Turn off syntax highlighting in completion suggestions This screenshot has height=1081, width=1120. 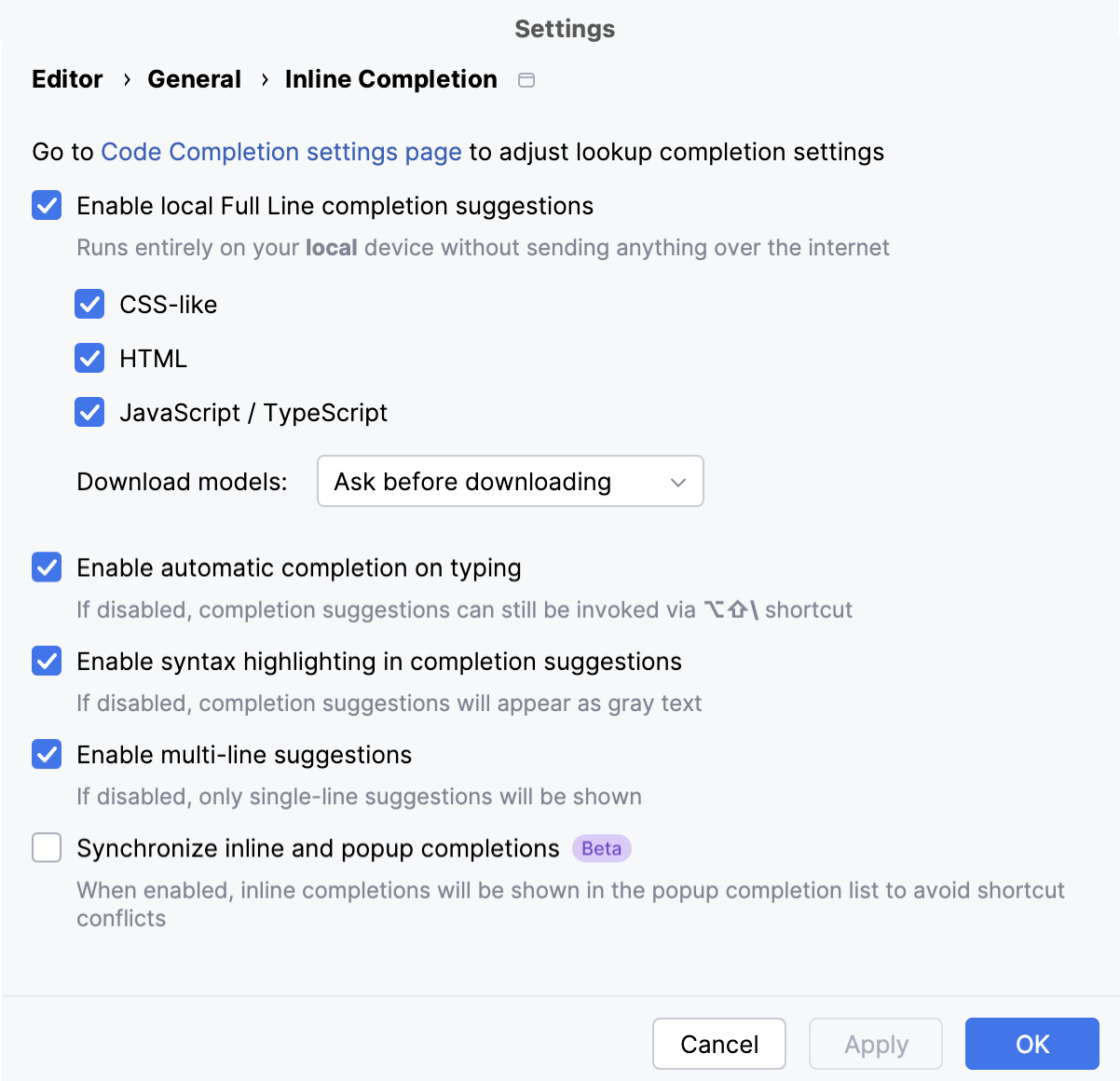pos(46,662)
